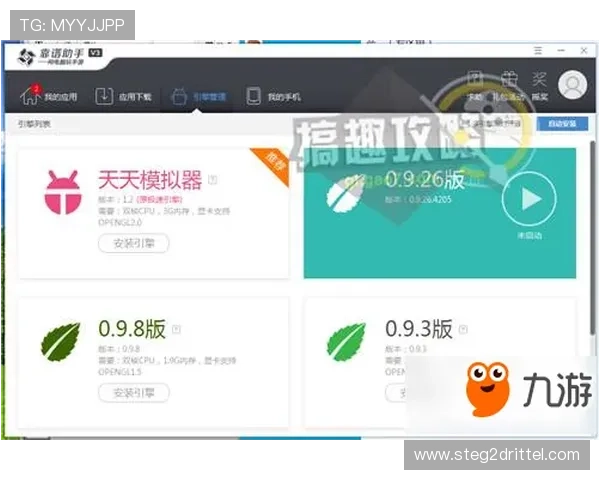
Task: Click the dark green leaf icon of 0.9.8版
Action: click(61, 341)
